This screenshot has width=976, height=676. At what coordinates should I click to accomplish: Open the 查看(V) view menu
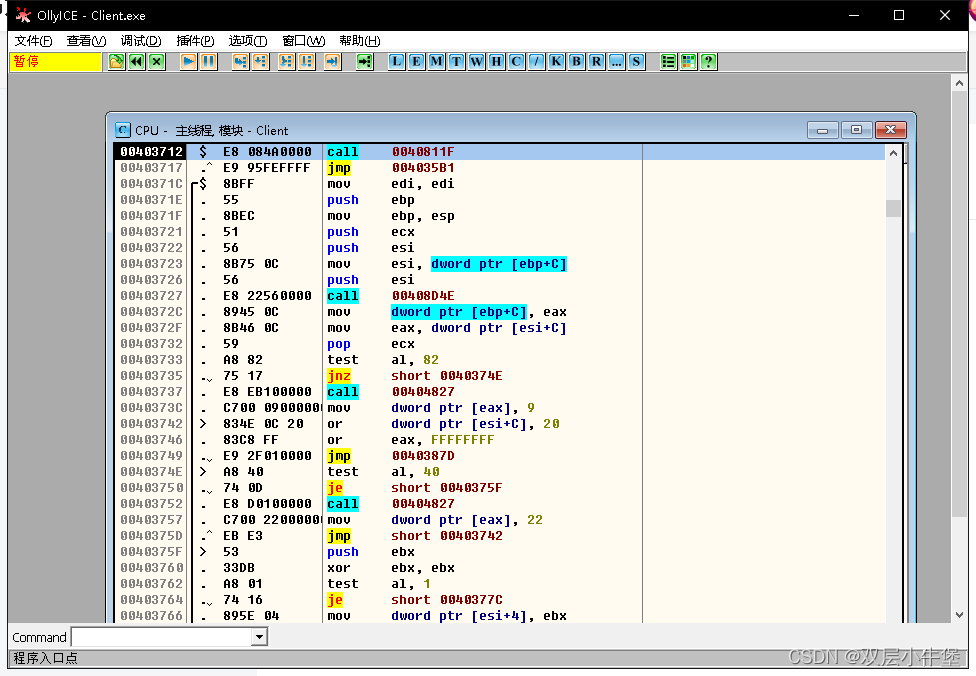point(87,41)
